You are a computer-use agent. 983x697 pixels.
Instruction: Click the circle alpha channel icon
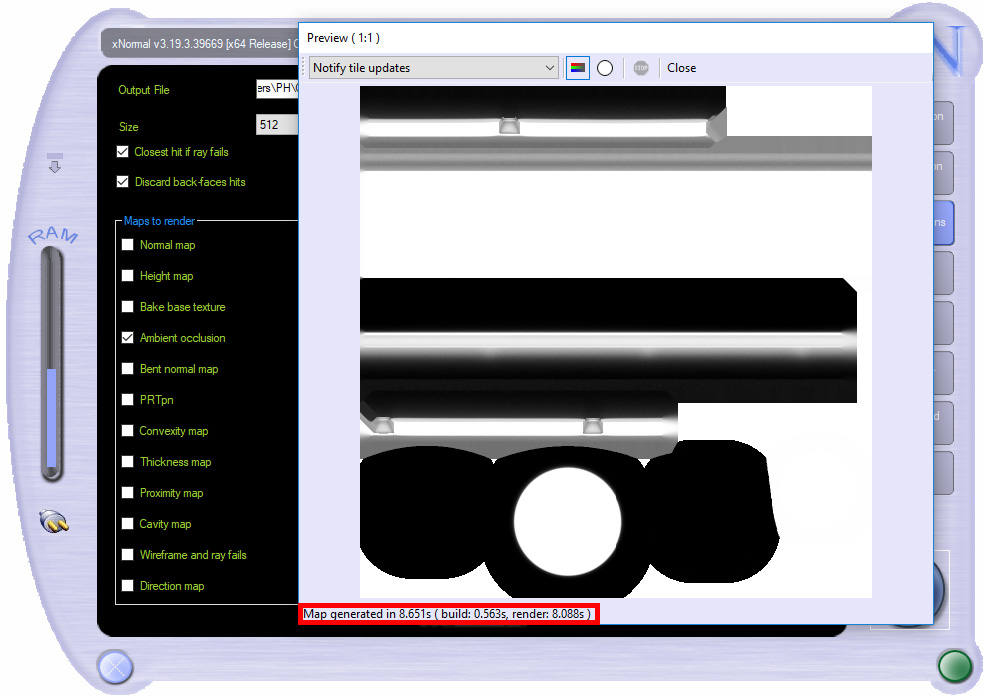[605, 68]
